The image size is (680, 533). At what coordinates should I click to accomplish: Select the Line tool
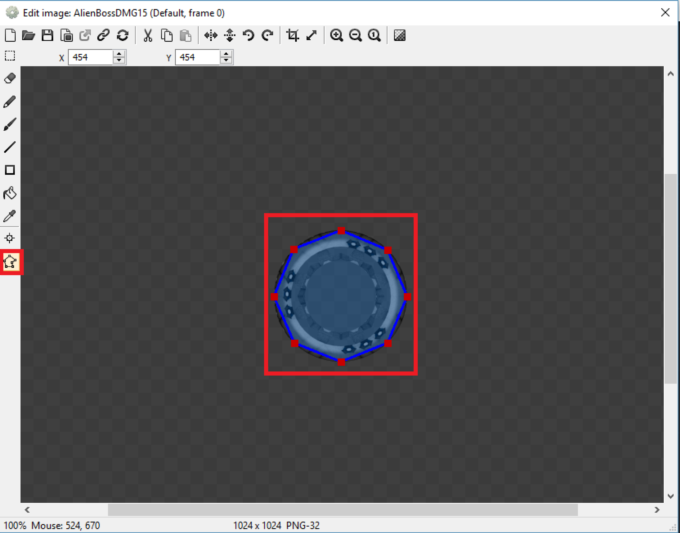[x=10, y=147]
